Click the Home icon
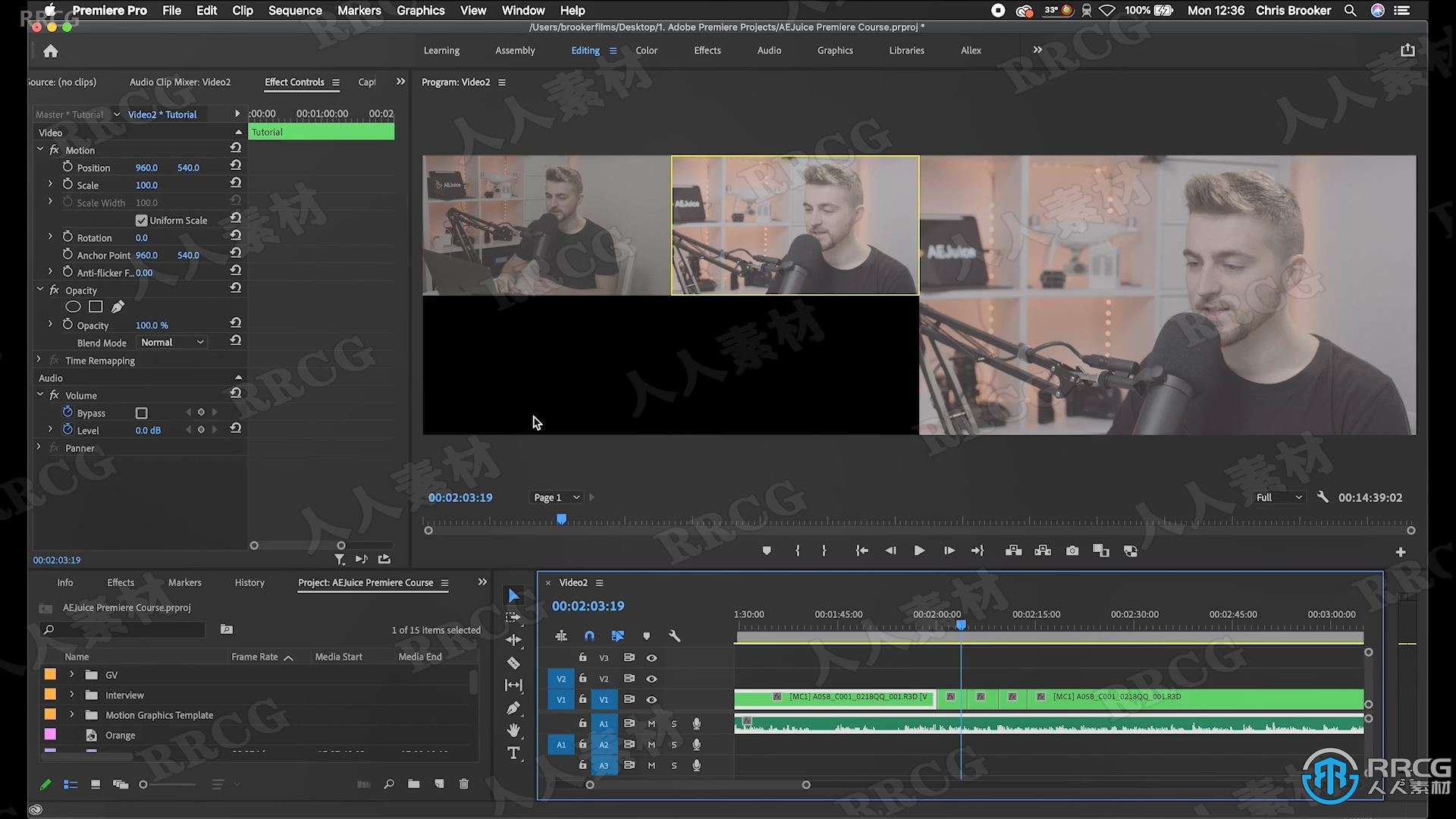Screen dimensions: 1456x819 tap(51, 51)
